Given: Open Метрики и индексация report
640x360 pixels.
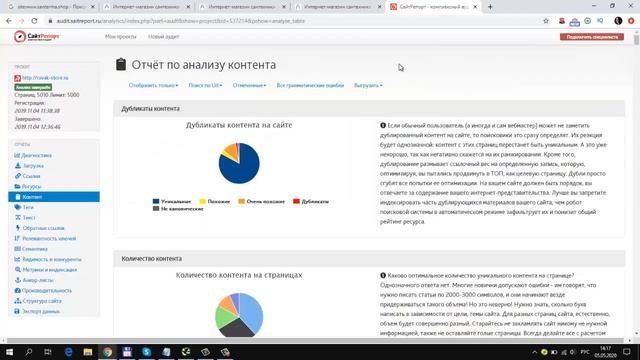Looking at the screenshot, I should tap(46, 270).
